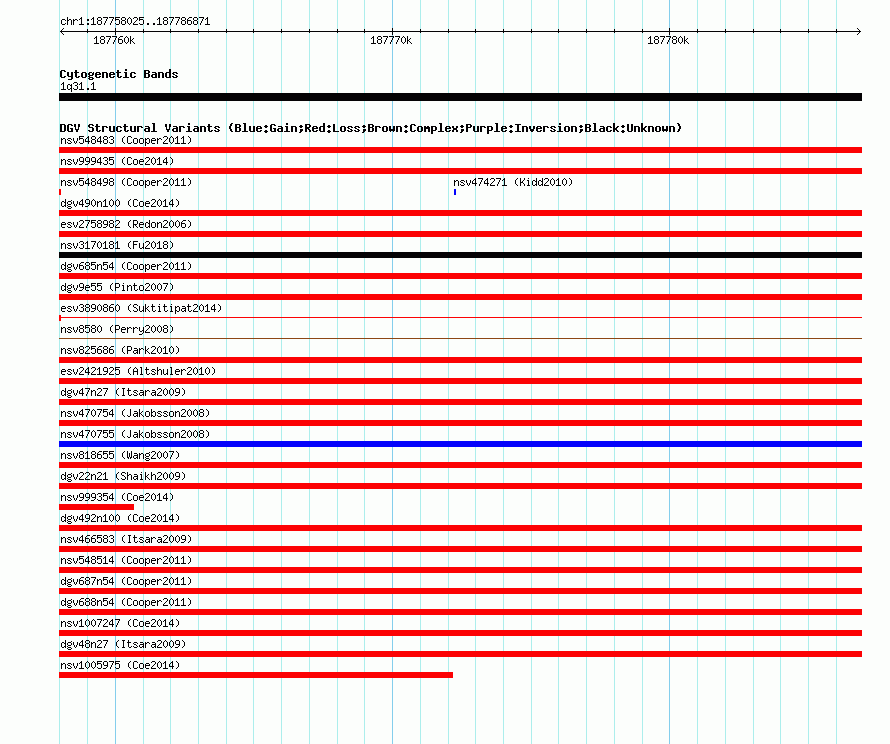Open the dgv490n100 (Coe2014) variant label
This screenshot has height=744, width=890.
point(120,203)
